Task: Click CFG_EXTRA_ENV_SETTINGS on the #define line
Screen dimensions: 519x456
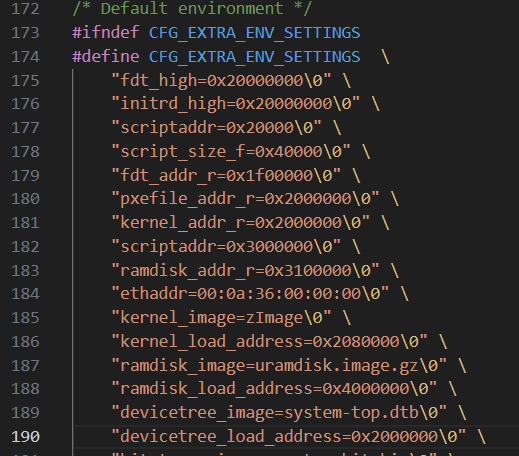Action: point(254,57)
